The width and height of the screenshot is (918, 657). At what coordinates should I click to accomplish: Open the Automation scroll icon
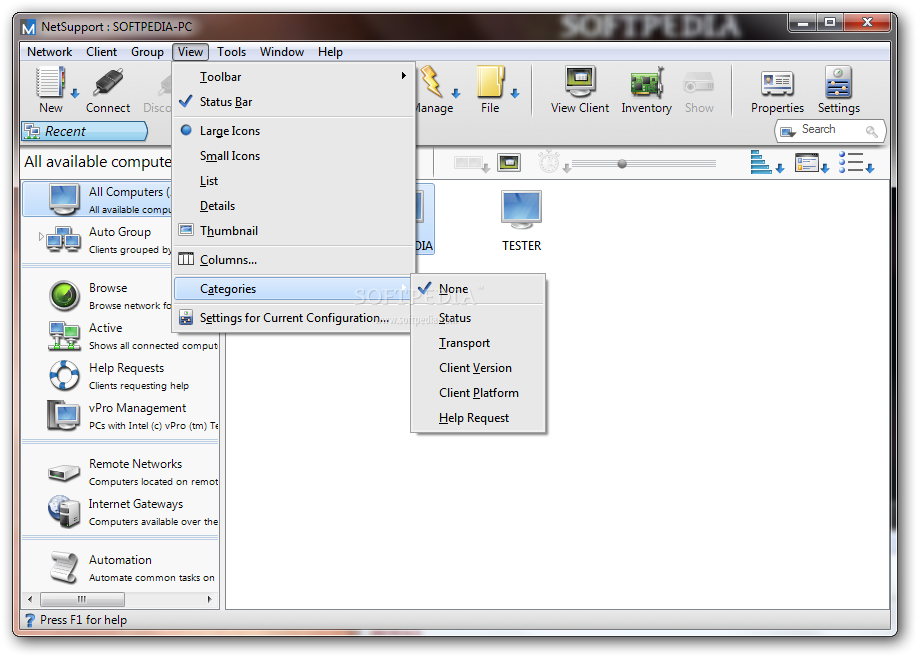[64, 567]
